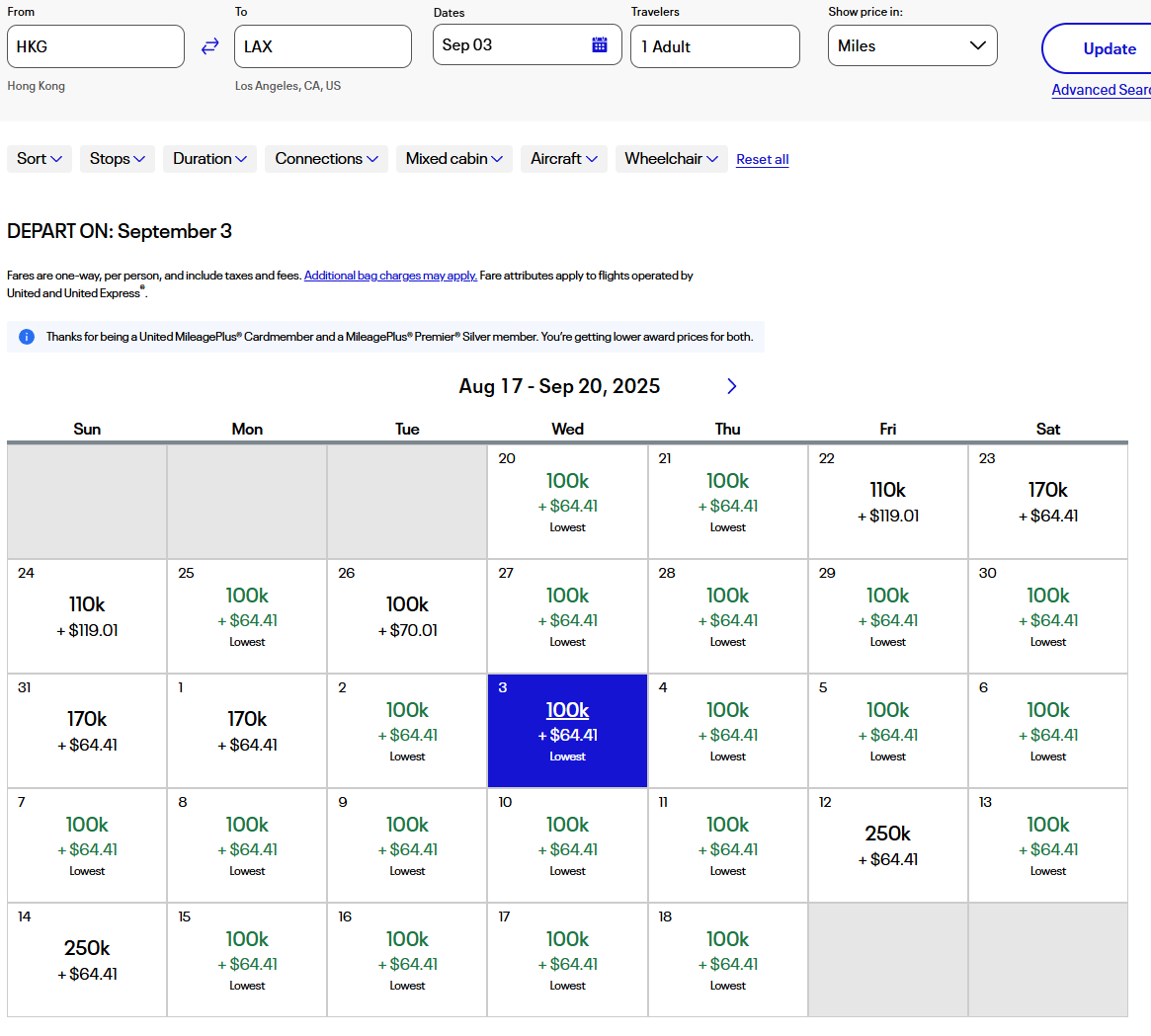Open the Mixed cabin filter
This screenshot has width=1151, height=1036.
click(454, 158)
